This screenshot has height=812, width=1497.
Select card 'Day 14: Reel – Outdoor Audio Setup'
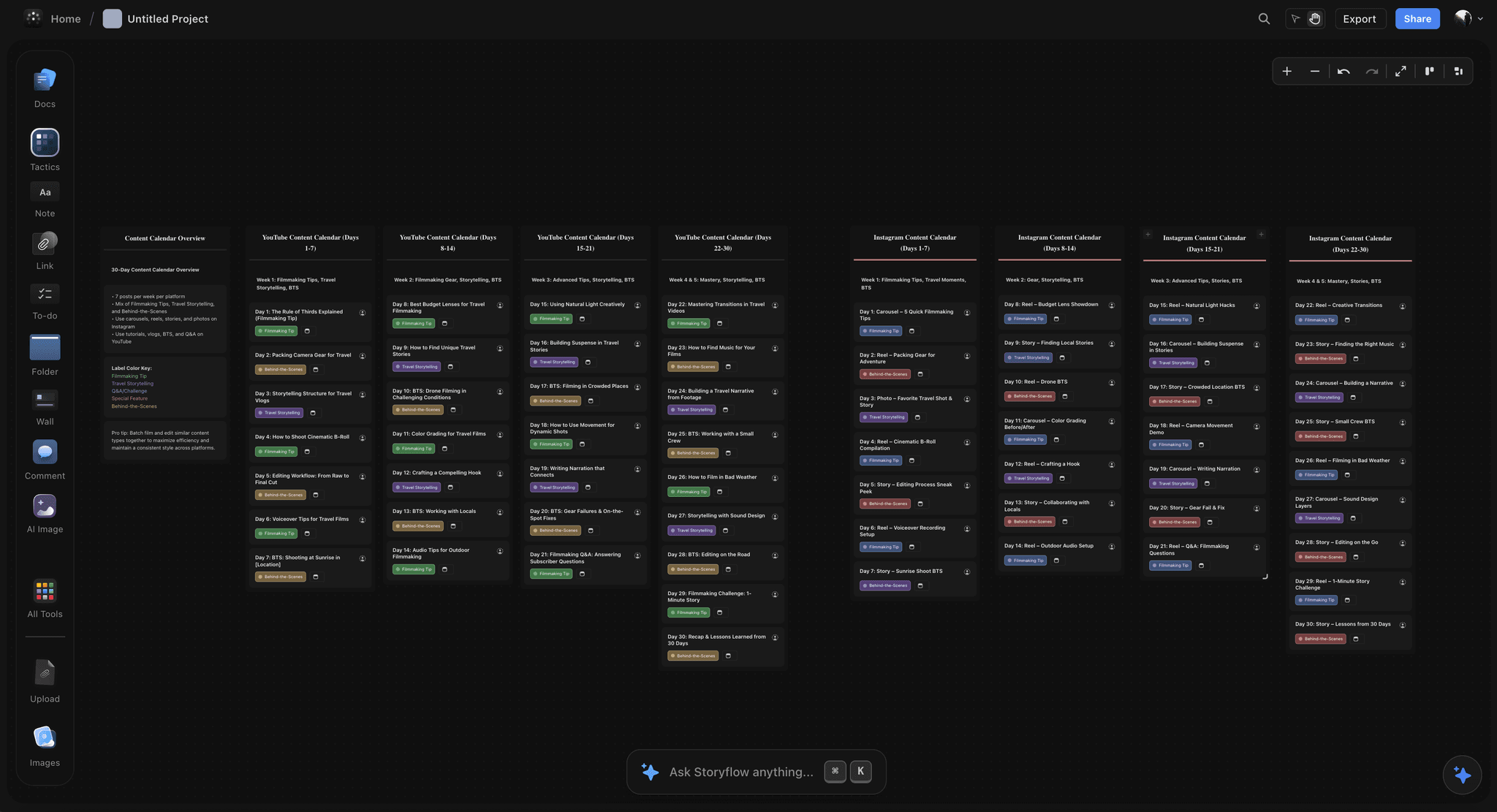coord(1059,553)
